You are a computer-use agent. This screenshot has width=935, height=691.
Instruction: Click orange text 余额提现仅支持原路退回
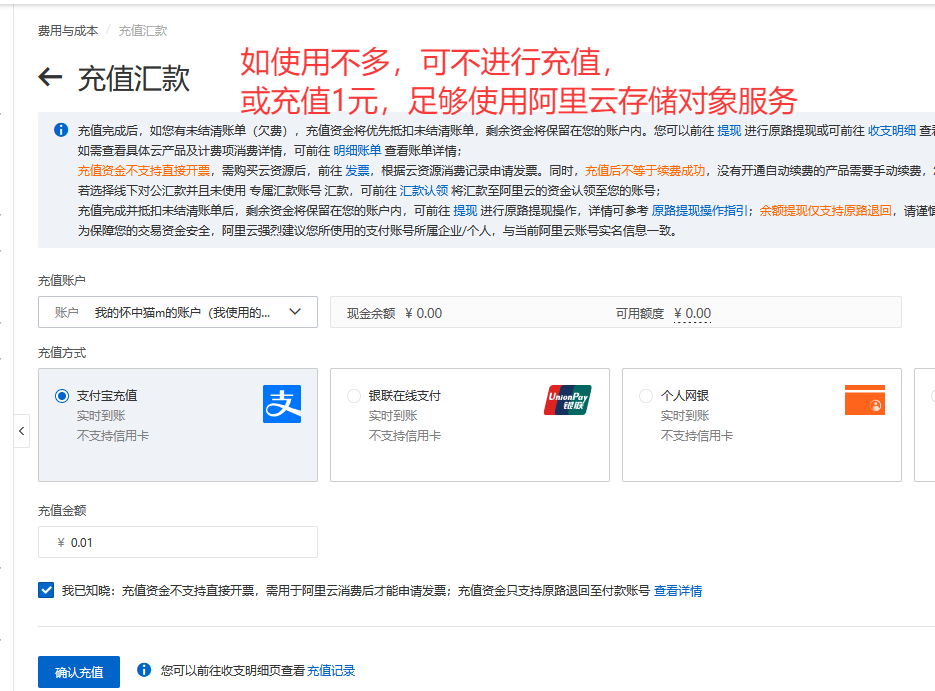point(825,210)
